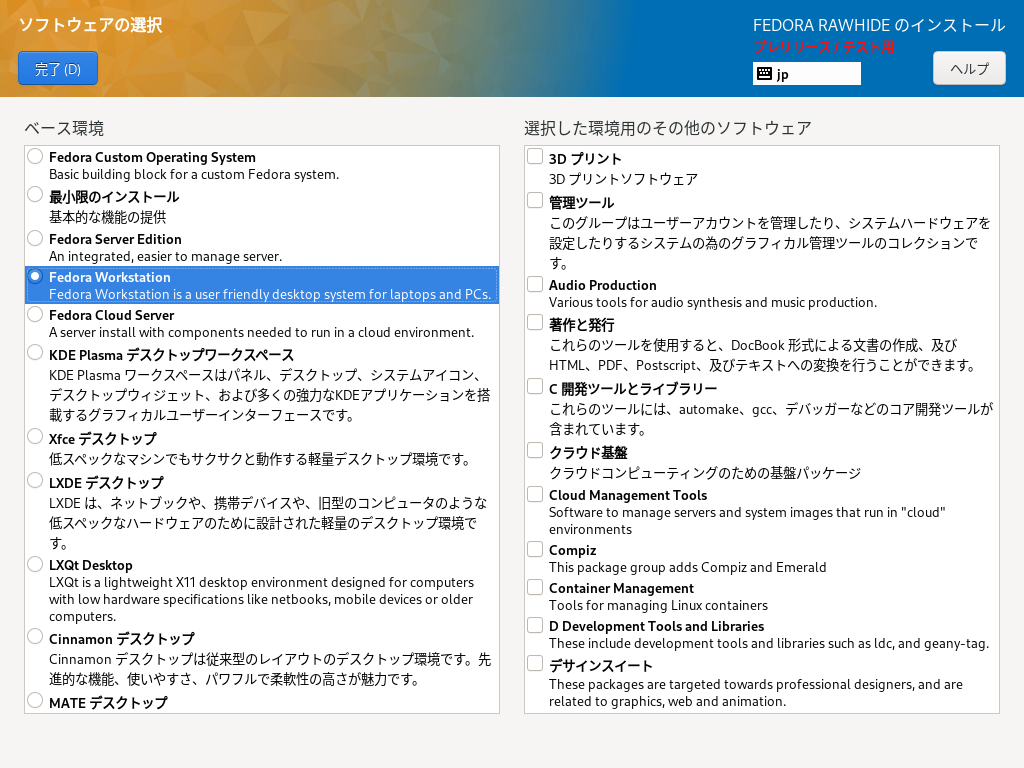Image resolution: width=1024 pixels, height=768 pixels.
Task: Click 'This package group adds Compiz and Emerald'
Action: click(x=688, y=568)
